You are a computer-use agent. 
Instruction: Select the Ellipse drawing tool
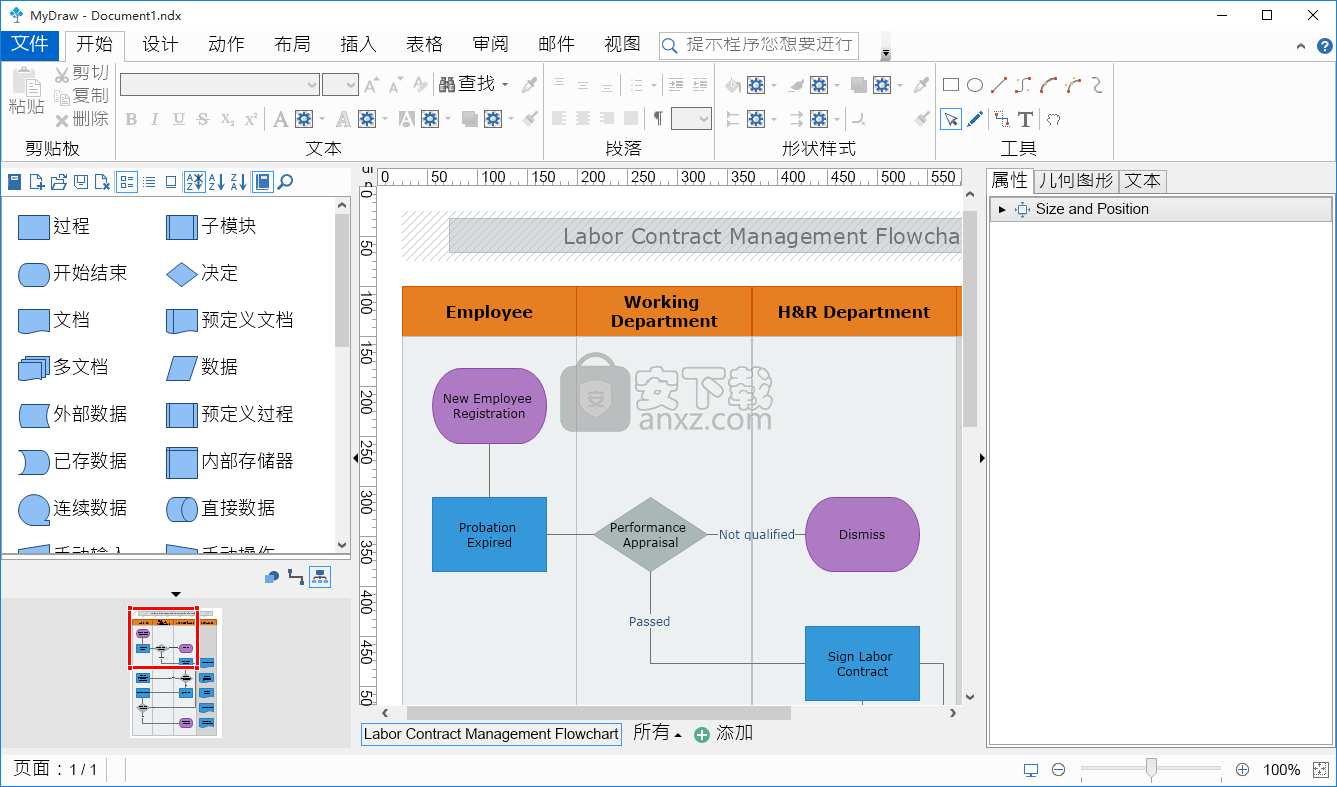tap(975, 85)
